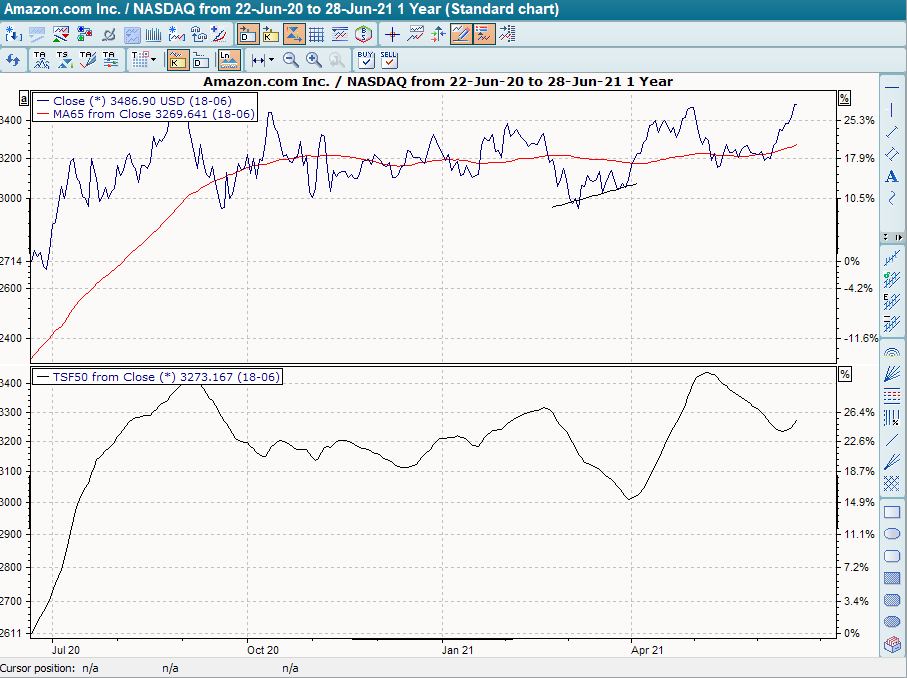
Task: Select the ellipse drawing shape
Action: [x=892, y=534]
